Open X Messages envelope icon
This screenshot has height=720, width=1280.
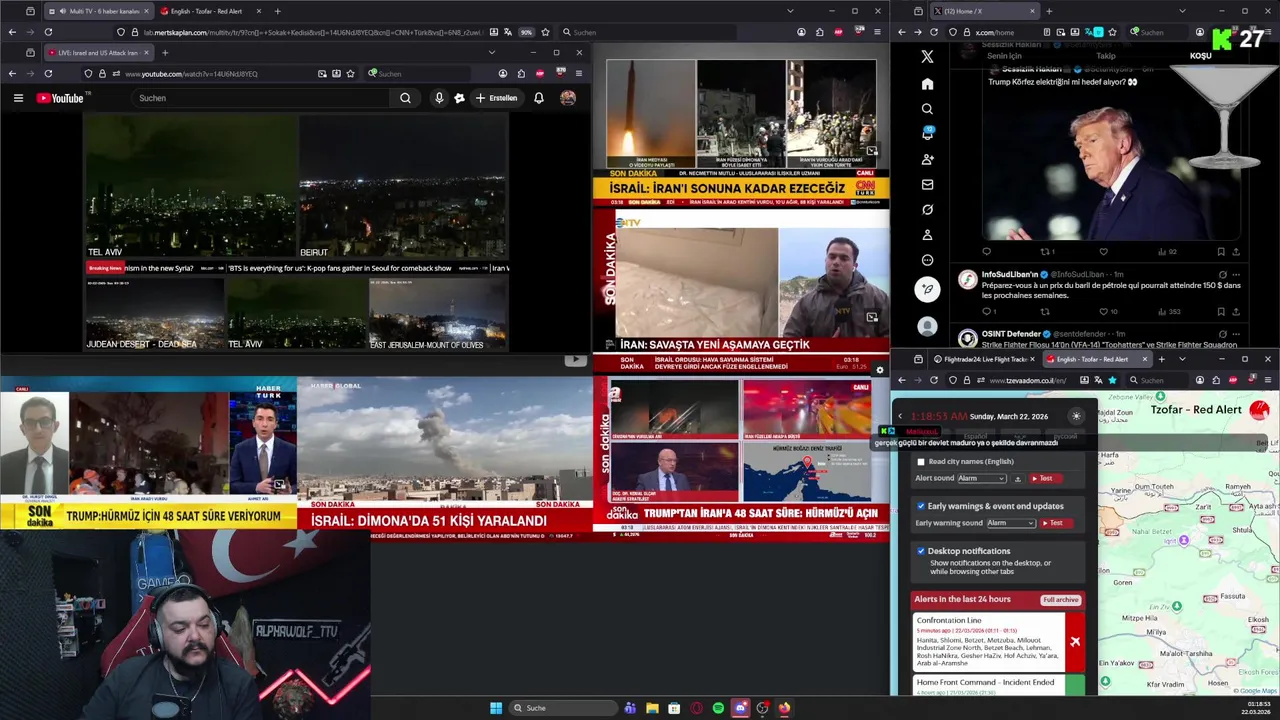[x=927, y=184]
